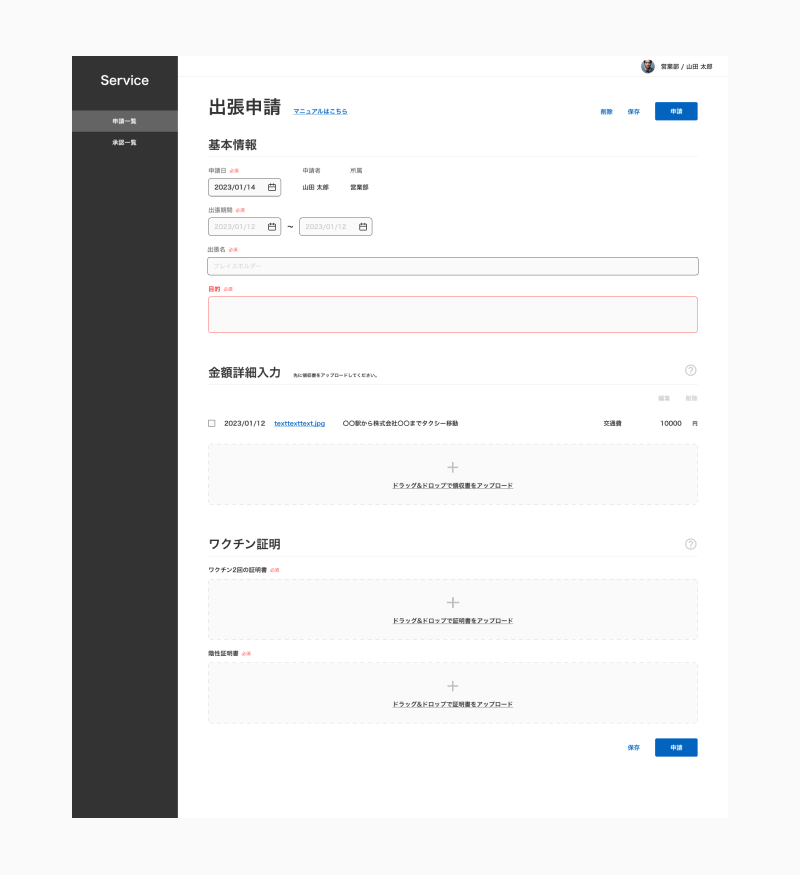Open calendar picker for 申請日 date field

(x=271, y=187)
